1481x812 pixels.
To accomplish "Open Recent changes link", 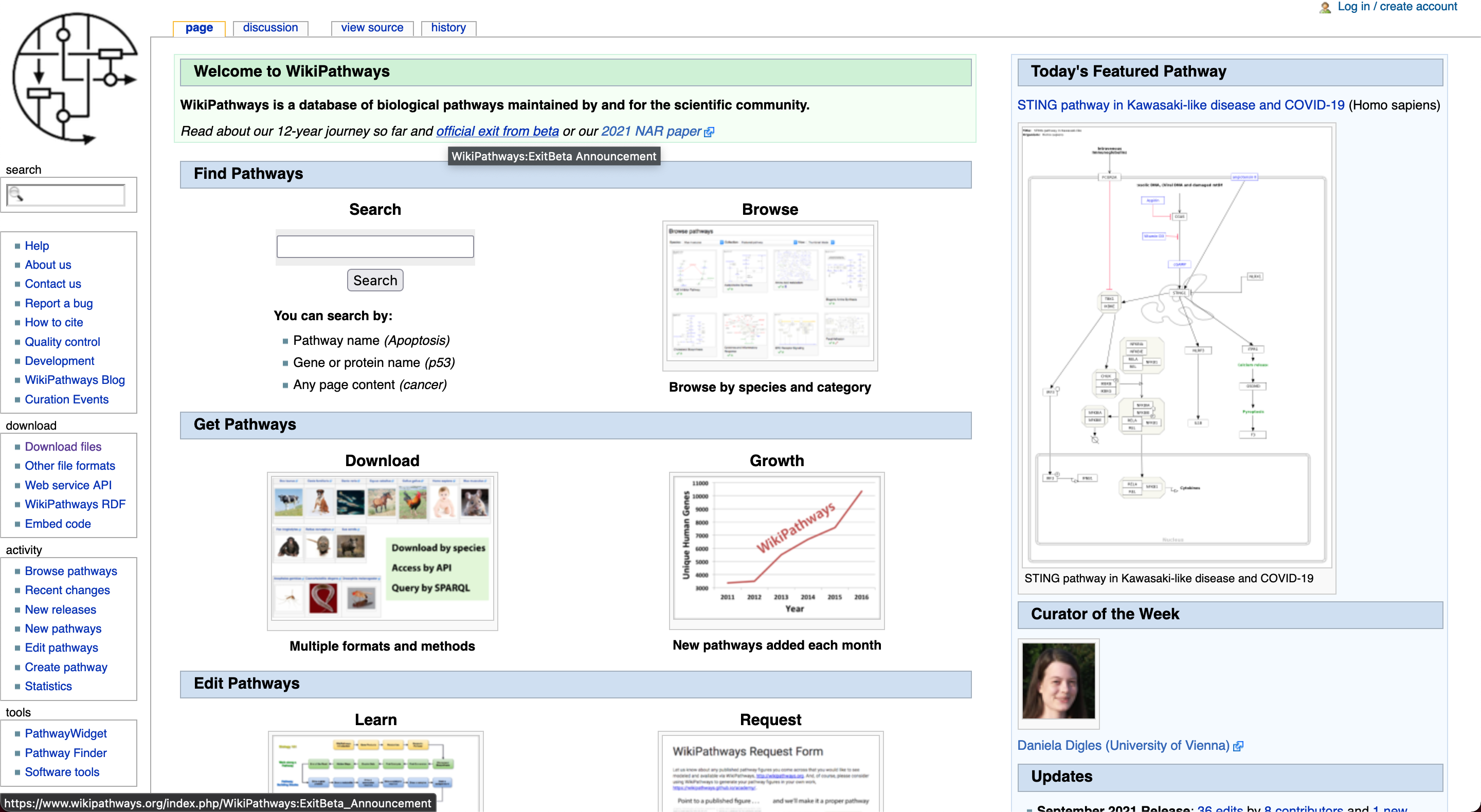I will (x=67, y=590).
